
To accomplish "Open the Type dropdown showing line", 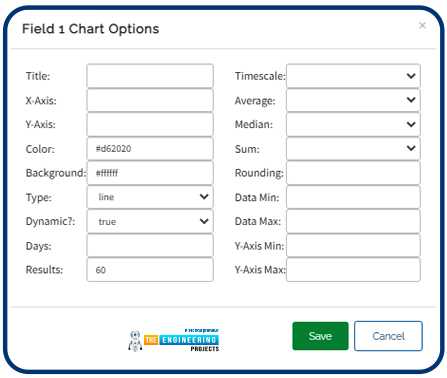I will coord(150,197).
